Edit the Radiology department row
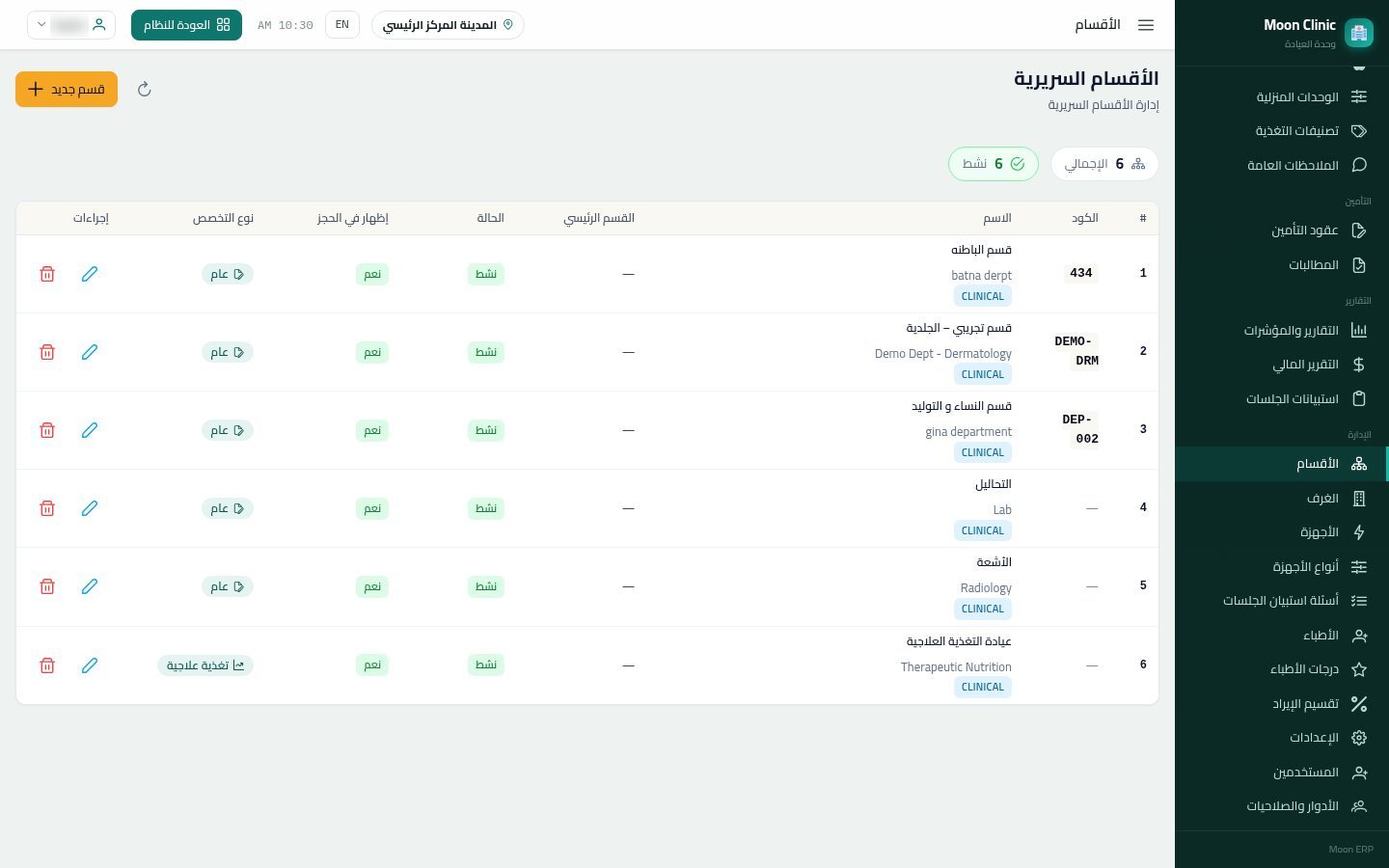This screenshot has height=868, width=1389. [90, 586]
